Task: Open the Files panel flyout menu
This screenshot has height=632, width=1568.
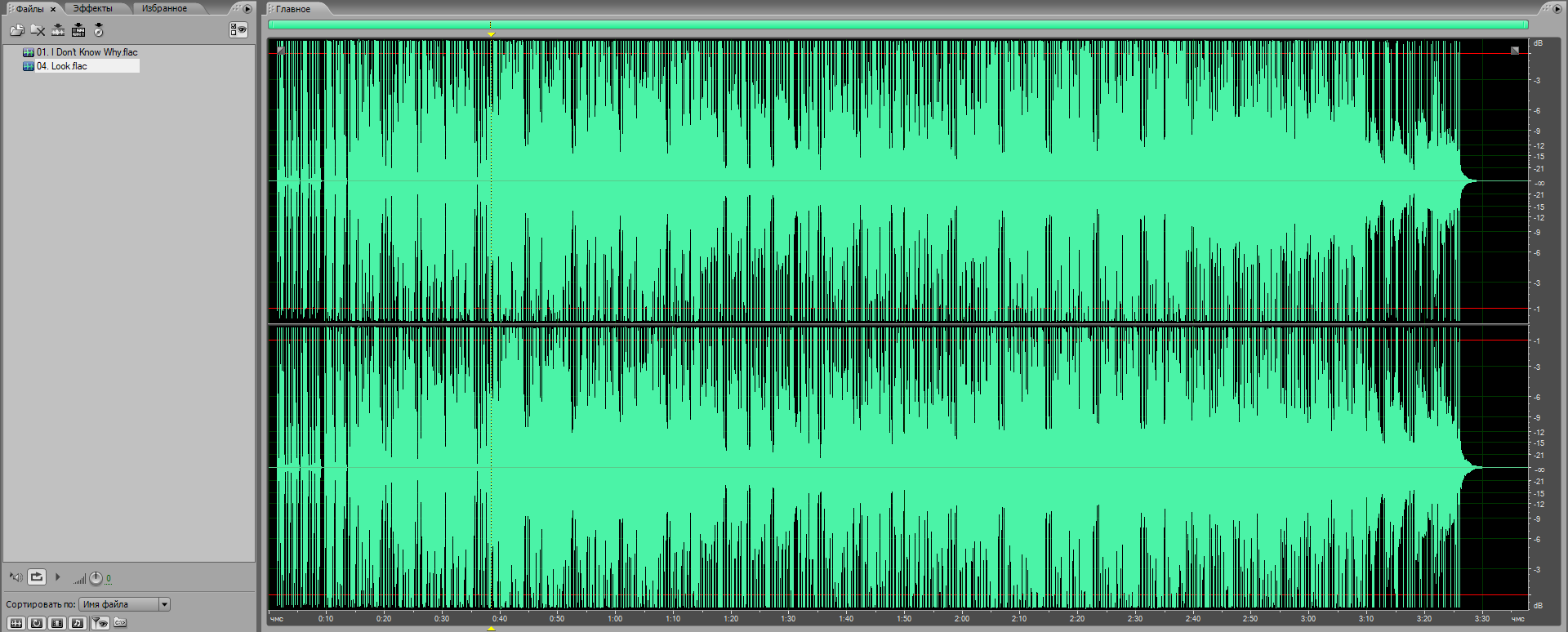Action: [247, 9]
